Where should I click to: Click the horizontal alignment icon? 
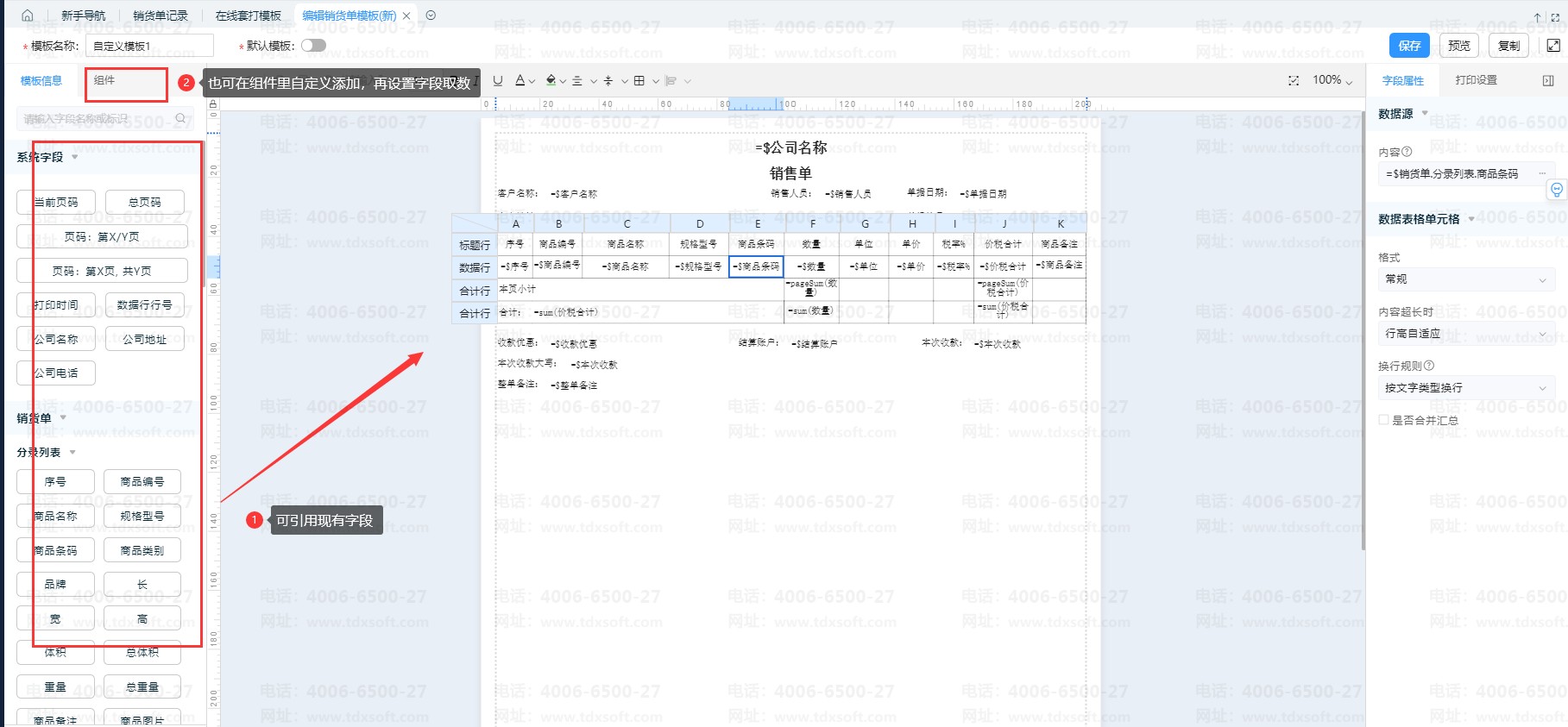(577, 81)
